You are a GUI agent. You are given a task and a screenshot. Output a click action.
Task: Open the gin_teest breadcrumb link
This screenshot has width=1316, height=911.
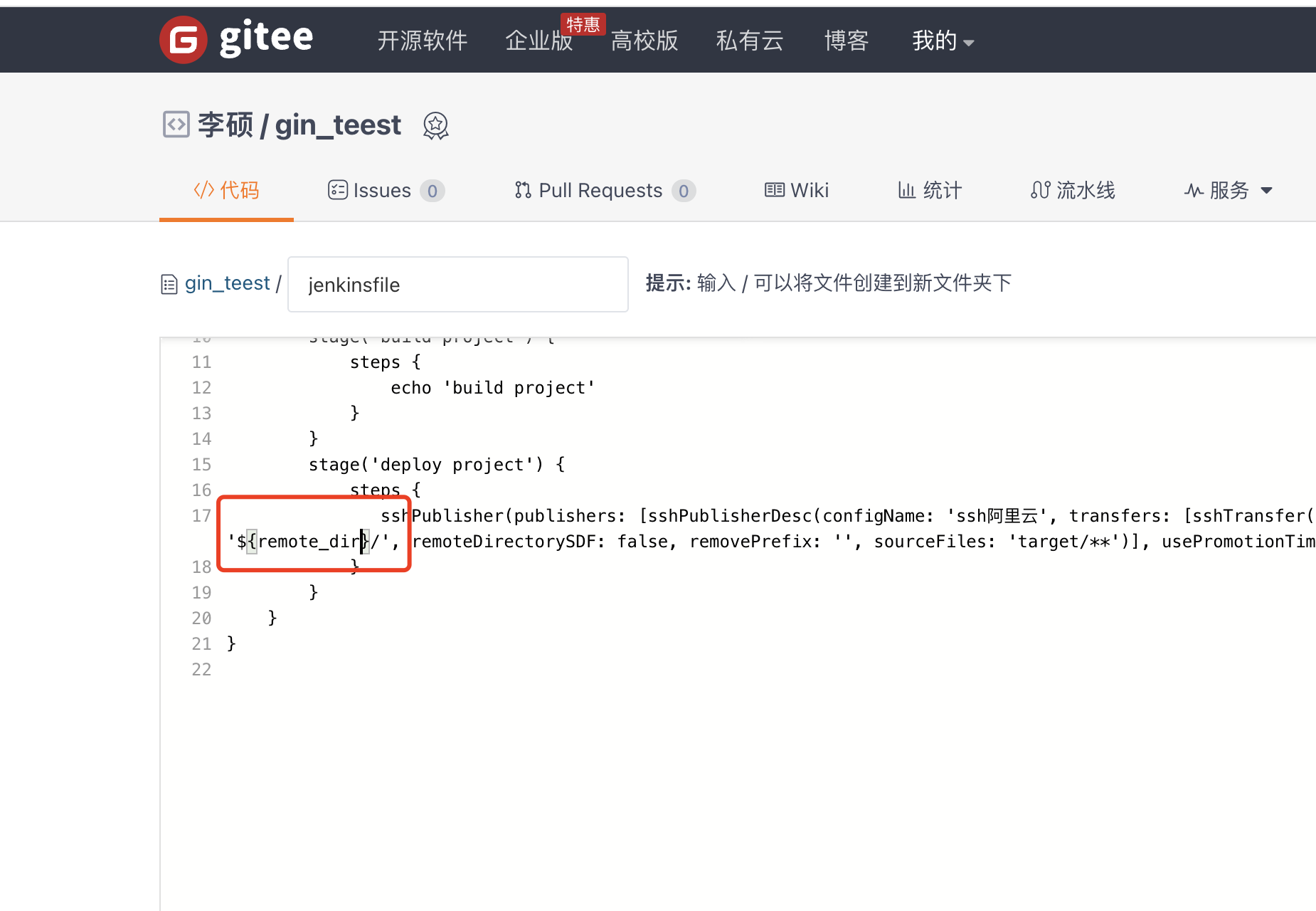[228, 283]
